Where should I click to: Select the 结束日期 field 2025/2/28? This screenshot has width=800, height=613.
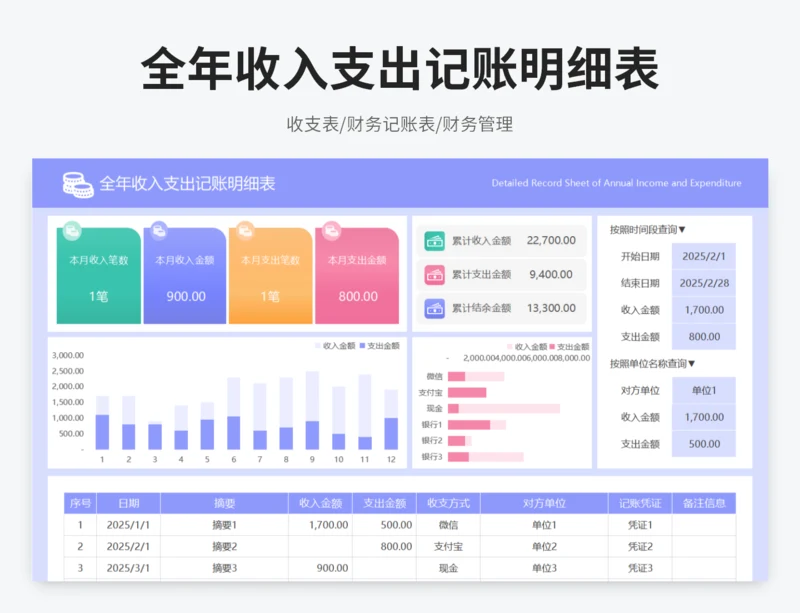pos(704,283)
